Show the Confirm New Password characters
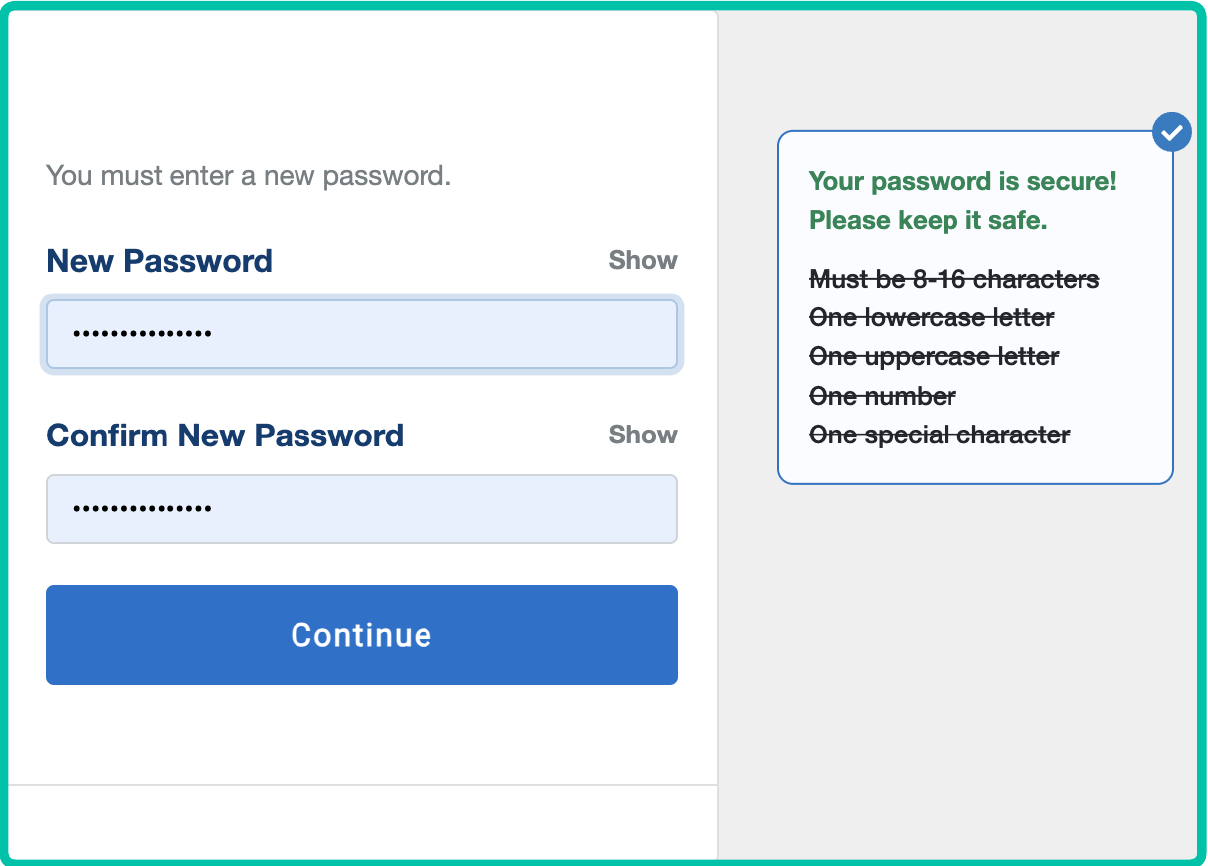Image resolution: width=1208 pixels, height=866 pixels. coord(643,435)
